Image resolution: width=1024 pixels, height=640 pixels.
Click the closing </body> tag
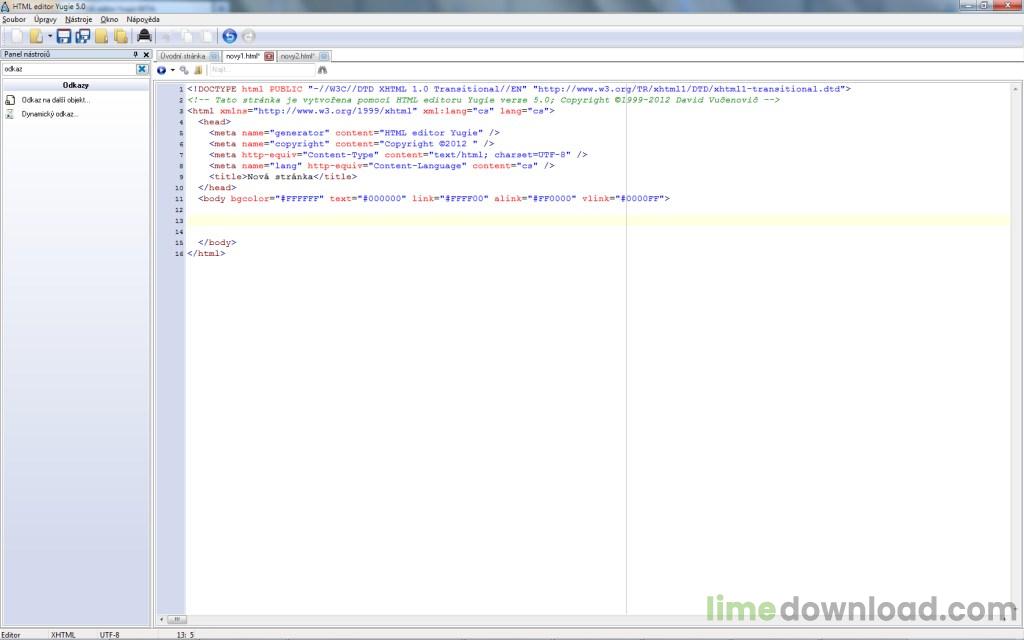[x=217, y=242]
